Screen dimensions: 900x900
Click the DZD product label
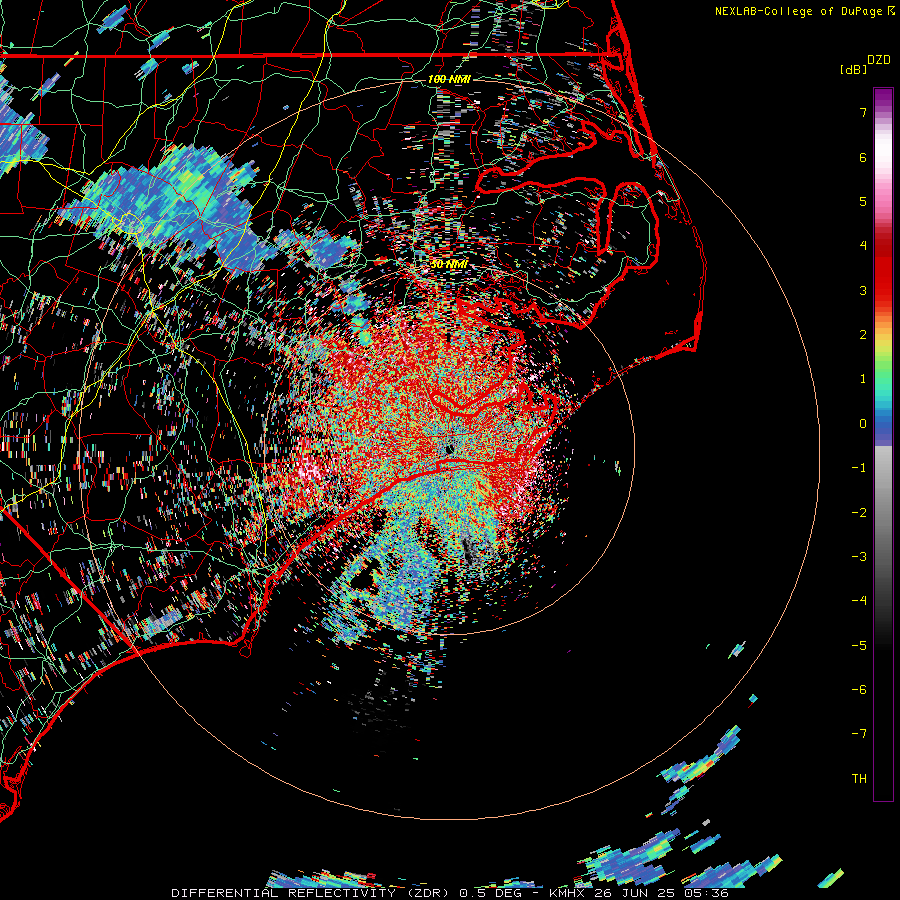coord(879,60)
